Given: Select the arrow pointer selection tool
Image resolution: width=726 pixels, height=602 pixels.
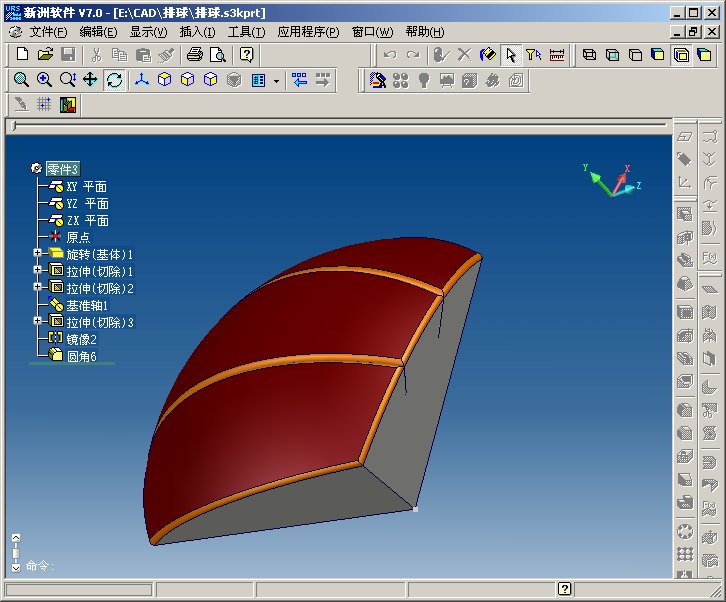Looking at the screenshot, I should point(511,55).
